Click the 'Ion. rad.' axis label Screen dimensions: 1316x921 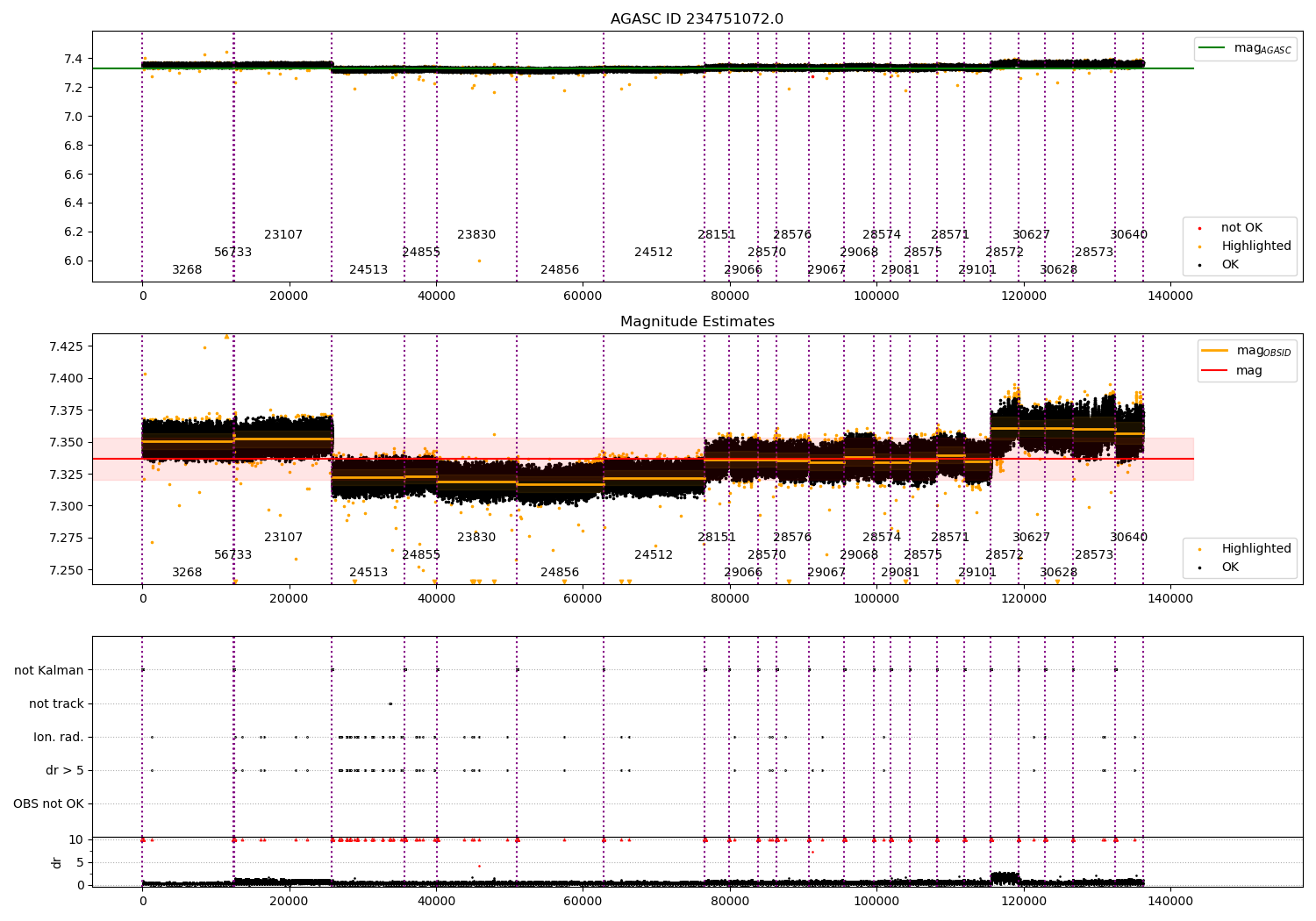(59, 738)
